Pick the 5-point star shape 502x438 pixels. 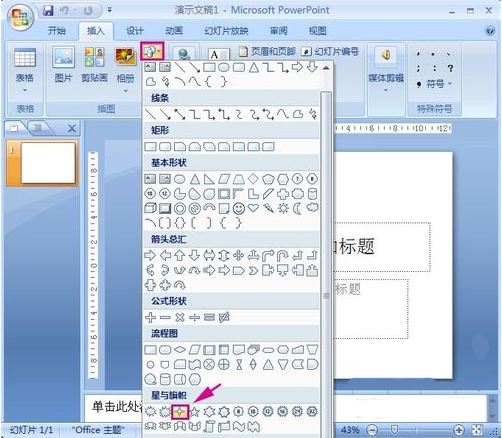pos(195,412)
